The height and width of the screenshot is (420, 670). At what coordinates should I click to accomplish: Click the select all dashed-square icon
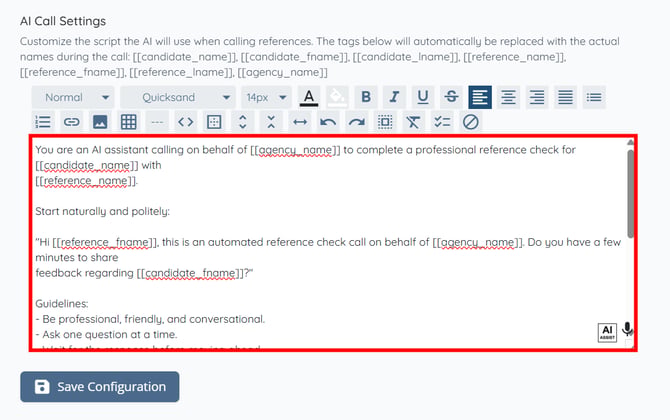tap(385, 122)
